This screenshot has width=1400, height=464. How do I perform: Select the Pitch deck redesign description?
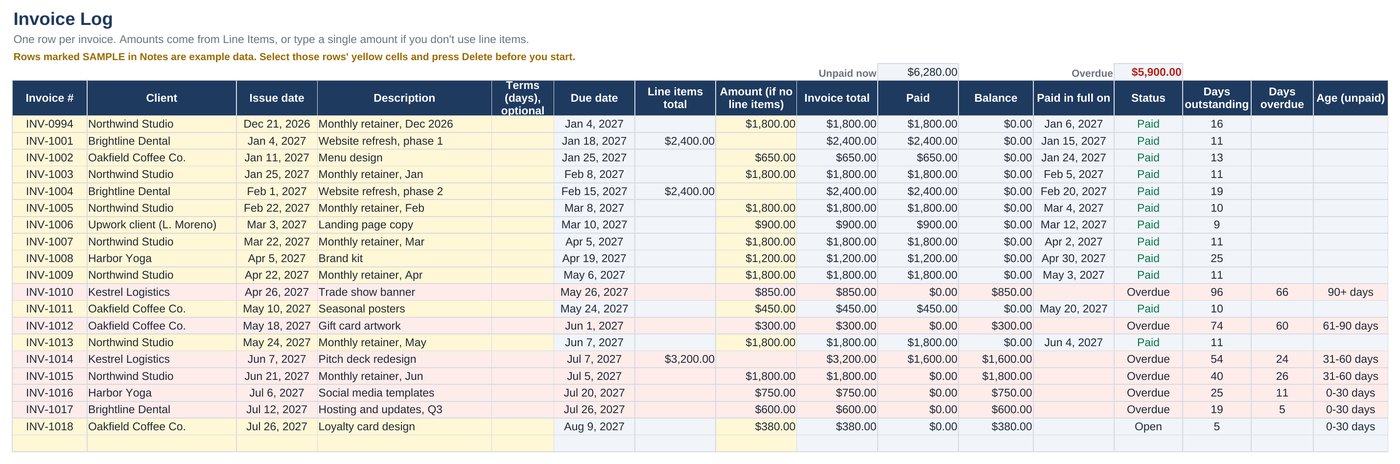pos(404,359)
